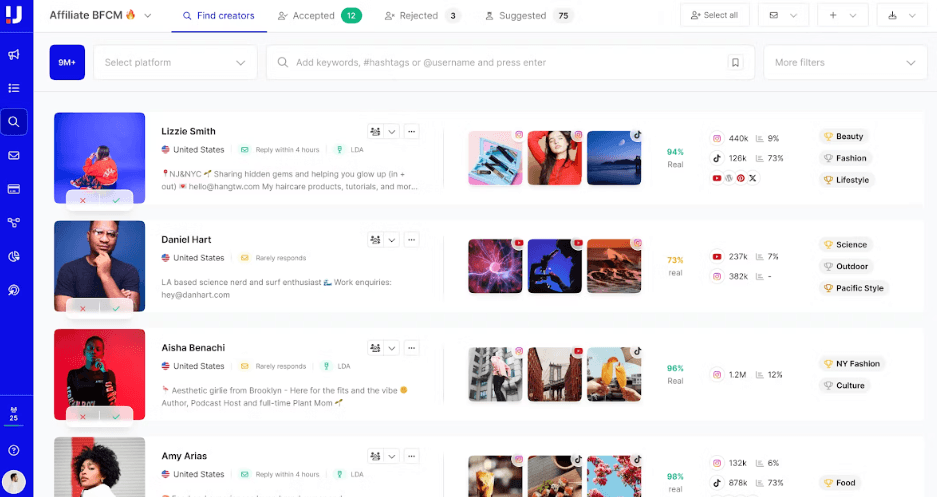This screenshot has height=497, width=937.
Task: Open the campaigns megaphone icon in sidebar
Action: pyautogui.click(x=14, y=55)
